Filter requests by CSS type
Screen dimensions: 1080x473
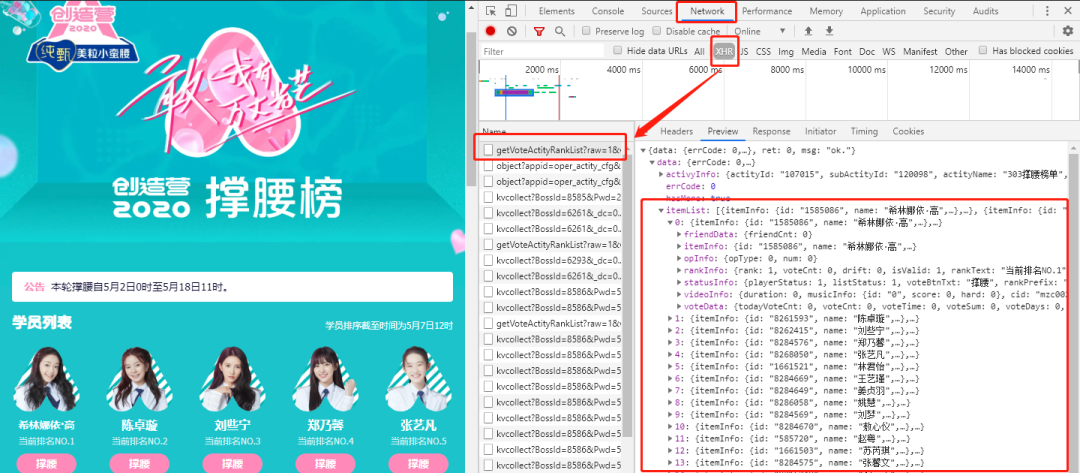point(763,52)
